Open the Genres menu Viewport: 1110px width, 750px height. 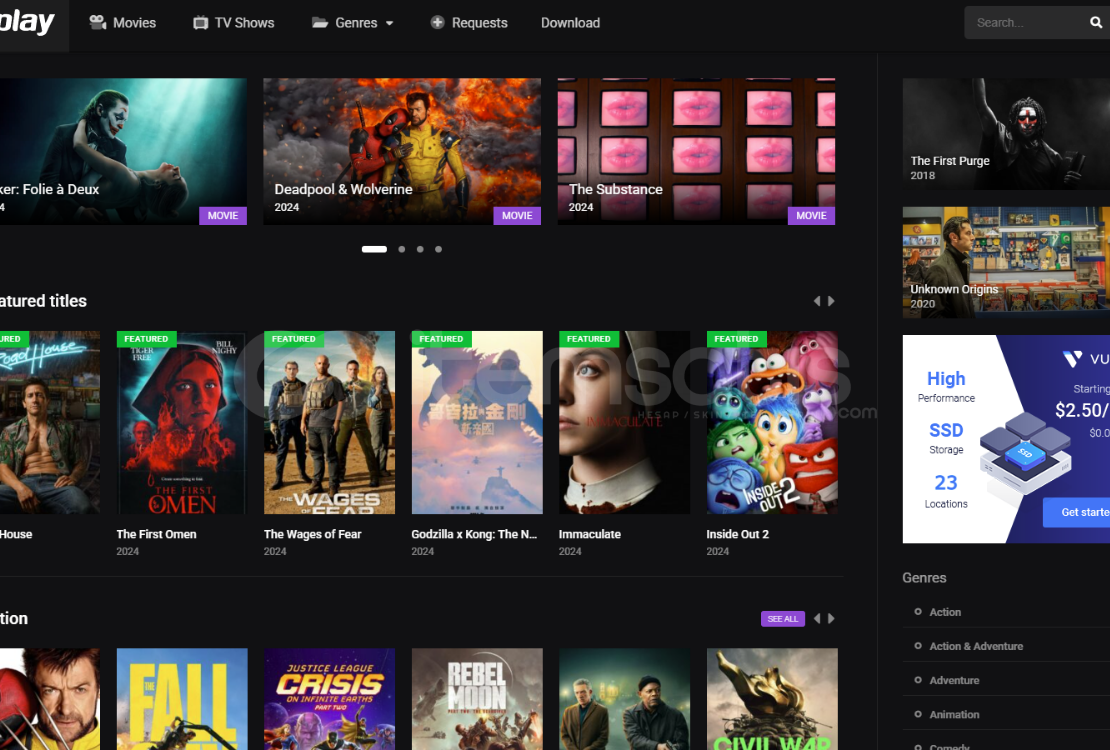[x=353, y=23]
